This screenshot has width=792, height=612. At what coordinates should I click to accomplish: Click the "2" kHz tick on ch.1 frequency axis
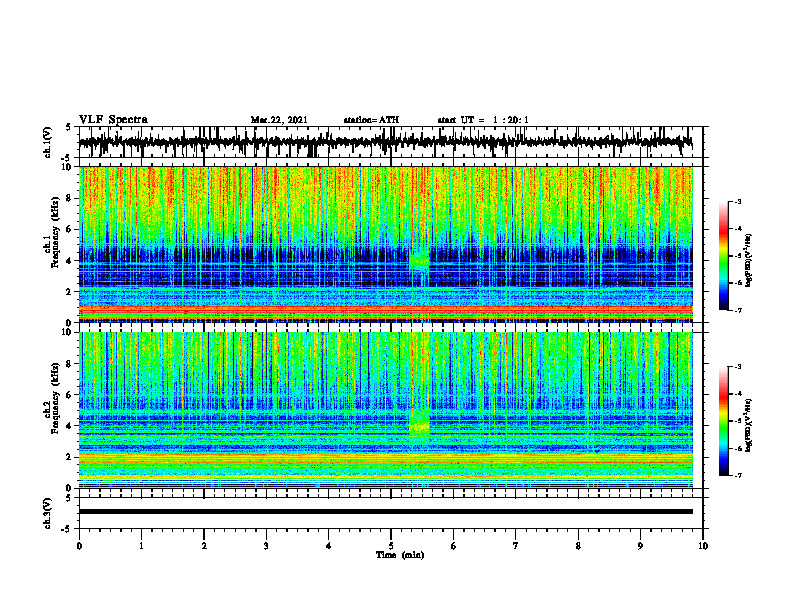pos(70,292)
